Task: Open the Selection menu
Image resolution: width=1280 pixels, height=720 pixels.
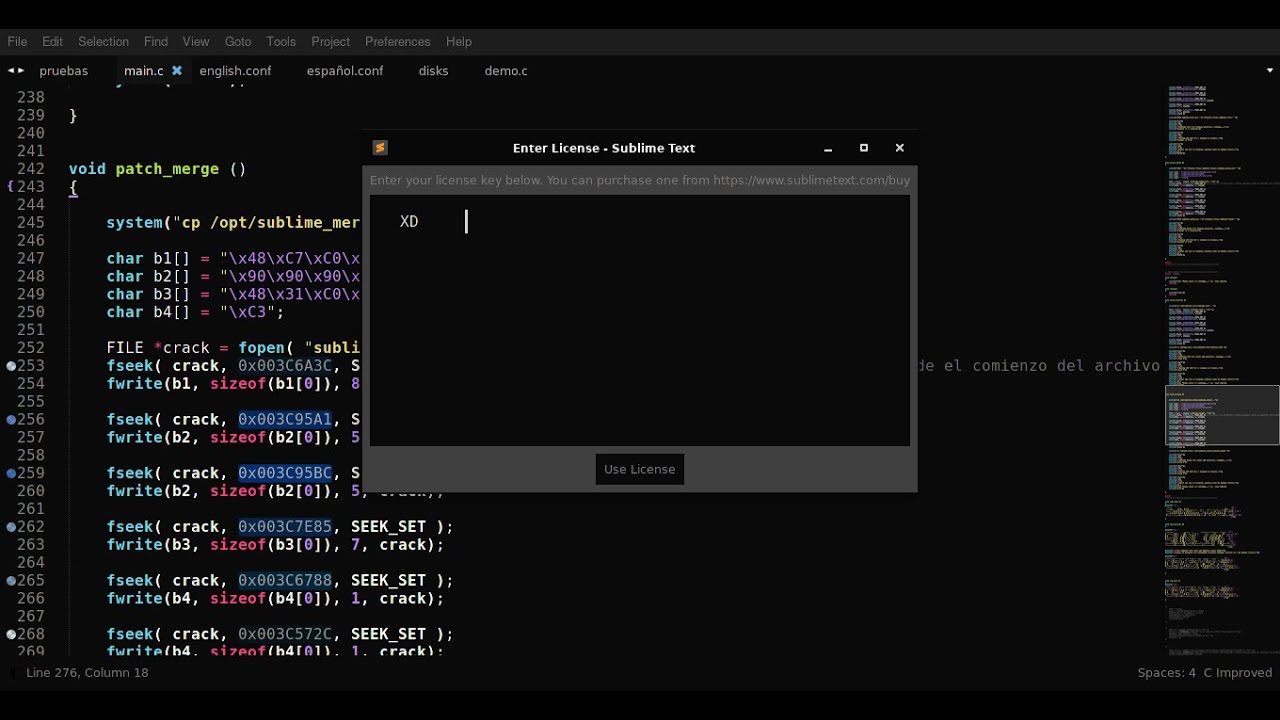Action: (103, 41)
